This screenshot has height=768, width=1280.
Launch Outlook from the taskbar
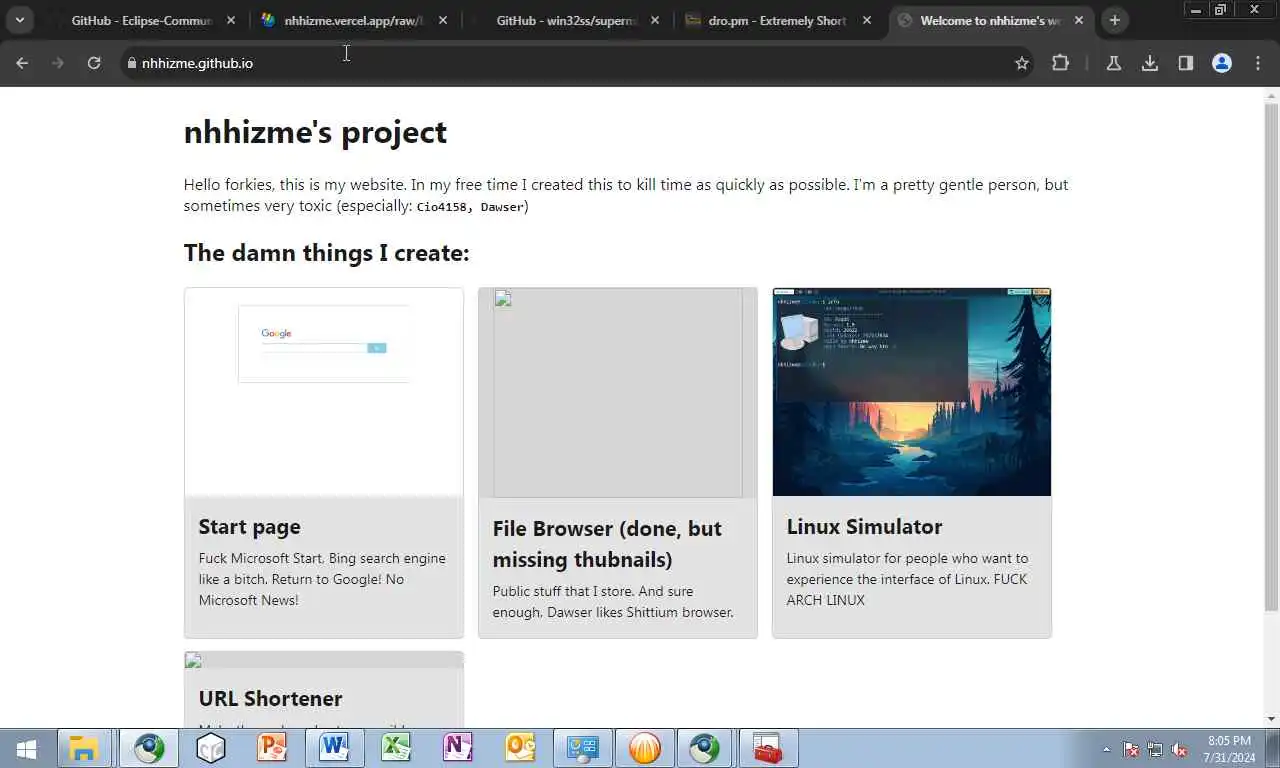[520, 748]
